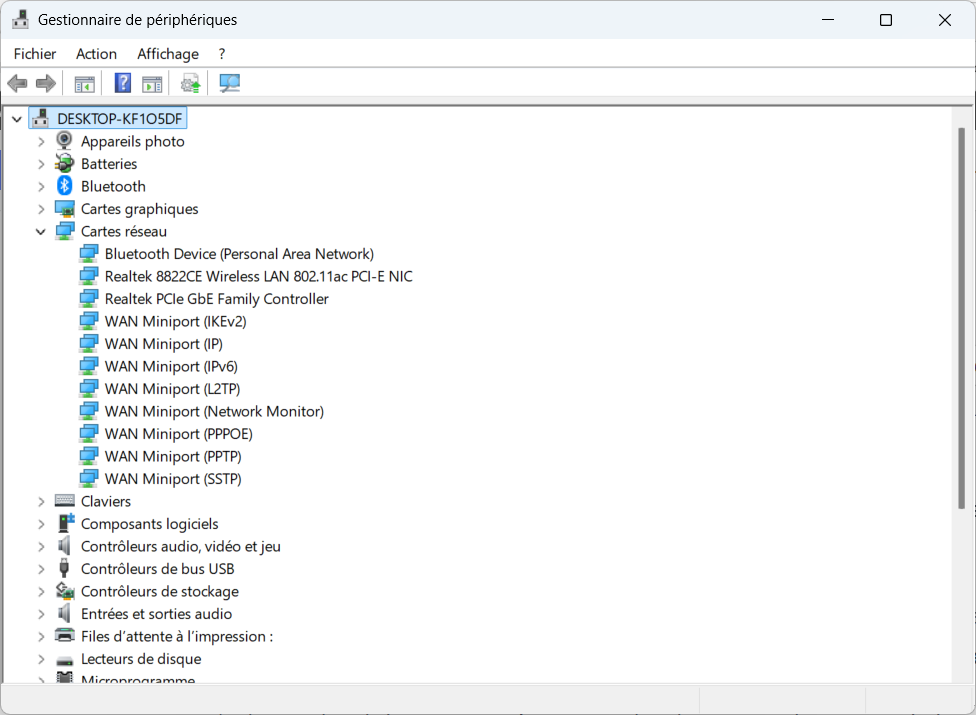
Task: Click the Entrées et sorties audio icon
Action: pyautogui.click(x=64, y=614)
